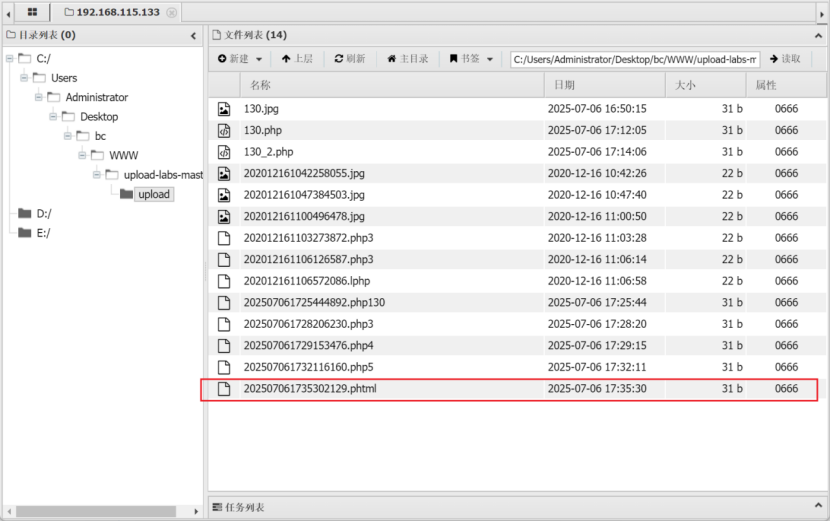Collapse the Users tree node
Viewport: 830px width, 521px height.
point(24,78)
